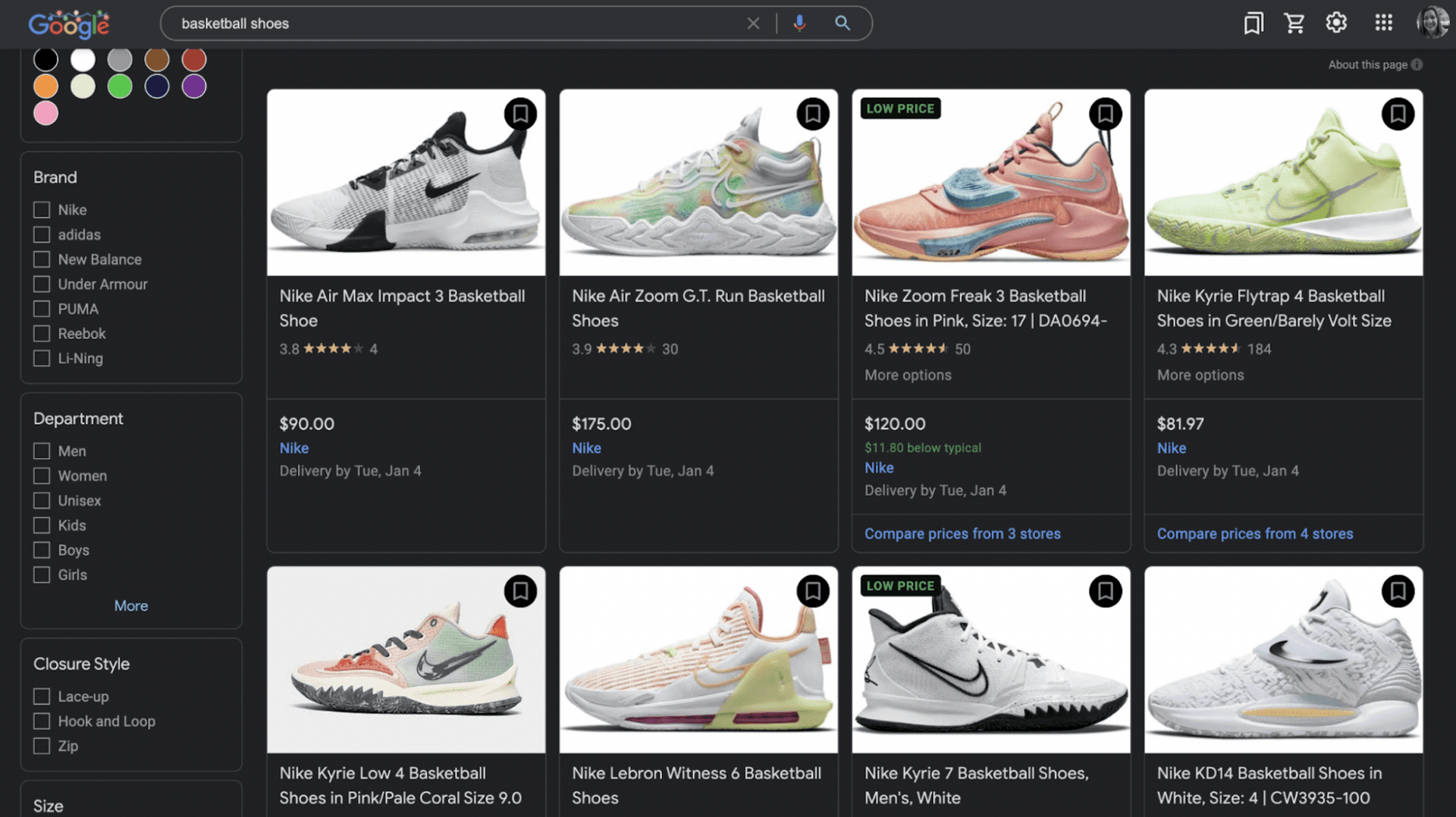The image size is (1456, 817).
Task: Open More options for Nike Zoom Freak 3
Action: [907, 374]
